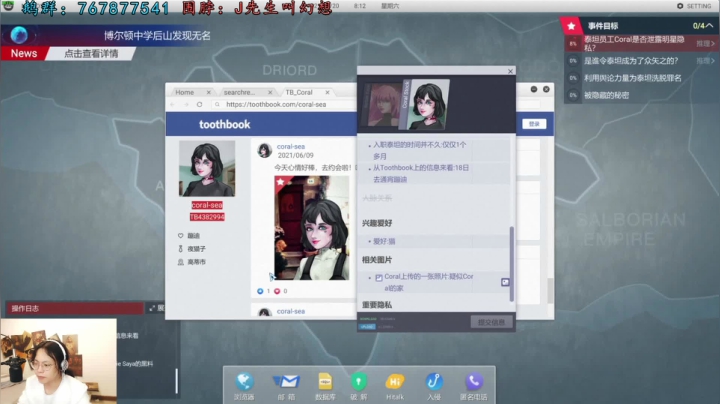The image size is (720, 404).
Task: Click the News globe icon
Action: click(19, 35)
